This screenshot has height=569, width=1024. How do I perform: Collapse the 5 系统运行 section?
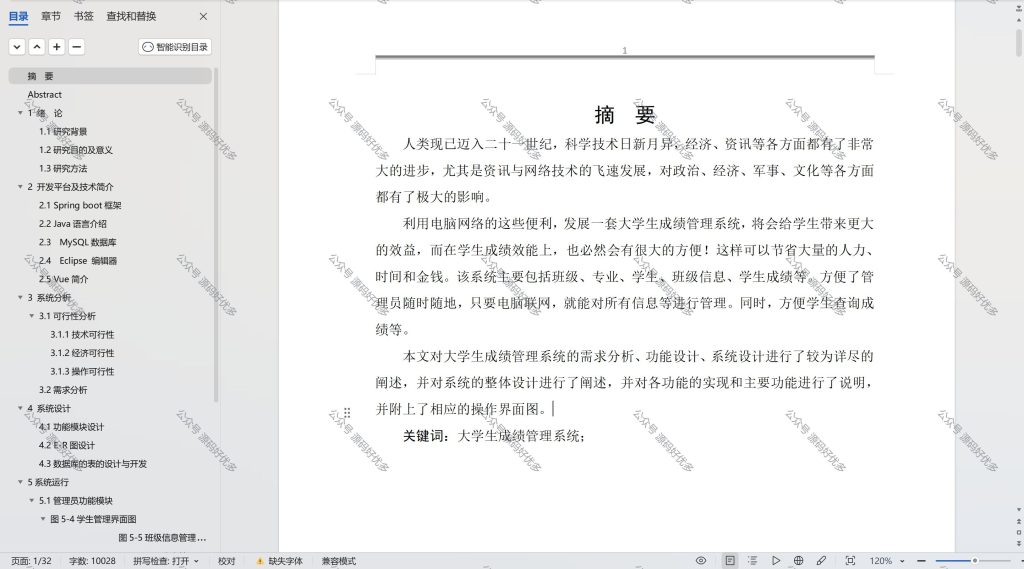pyautogui.click(x=20, y=482)
